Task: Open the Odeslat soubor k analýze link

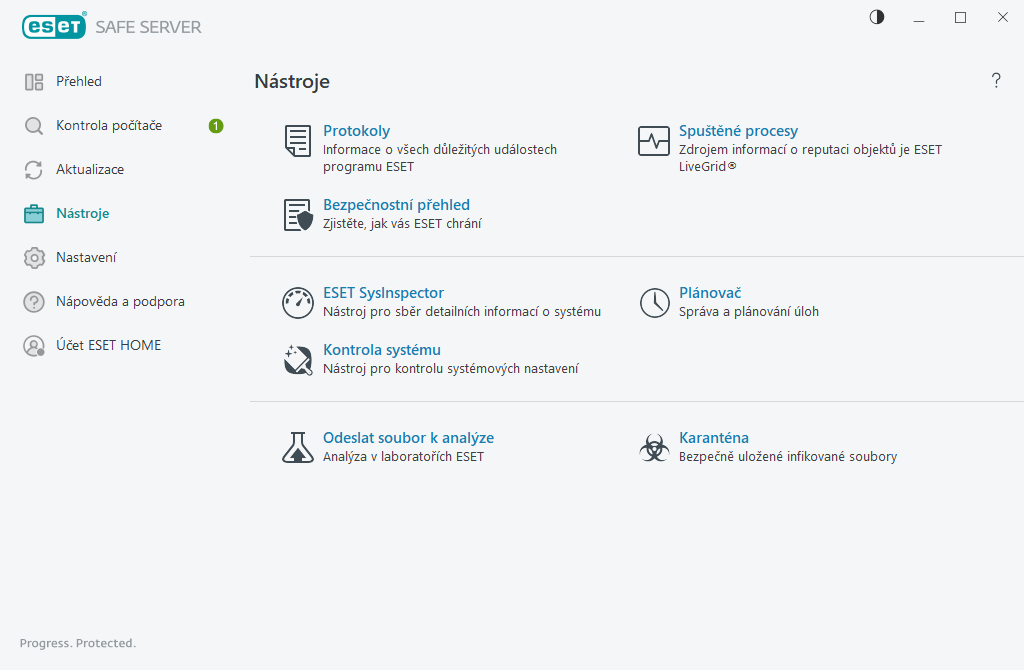Action: (408, 438)
